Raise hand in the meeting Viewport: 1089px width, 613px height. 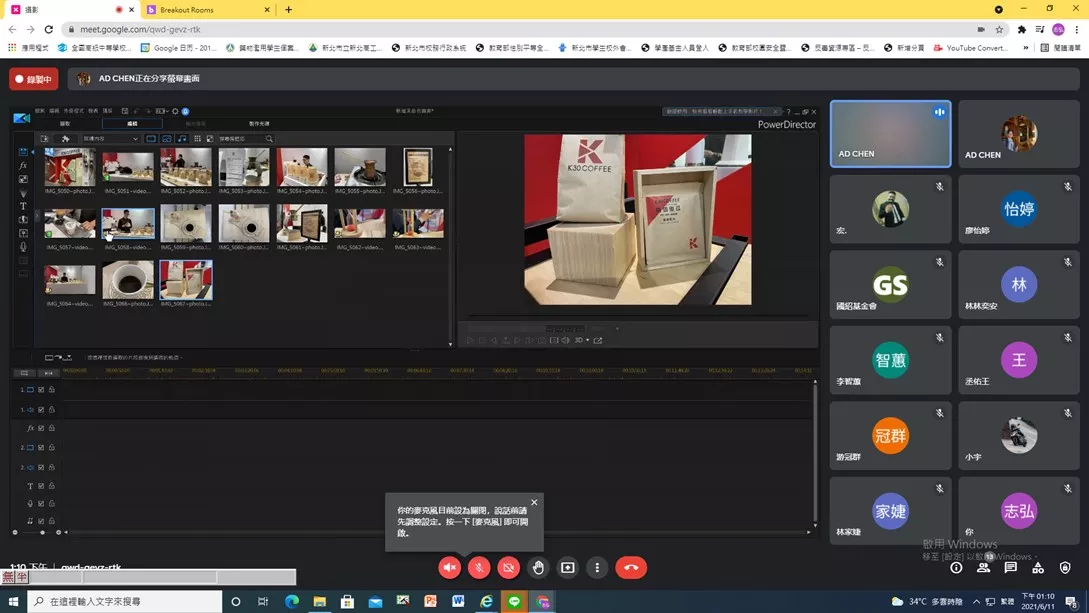(x=538, y=567)
